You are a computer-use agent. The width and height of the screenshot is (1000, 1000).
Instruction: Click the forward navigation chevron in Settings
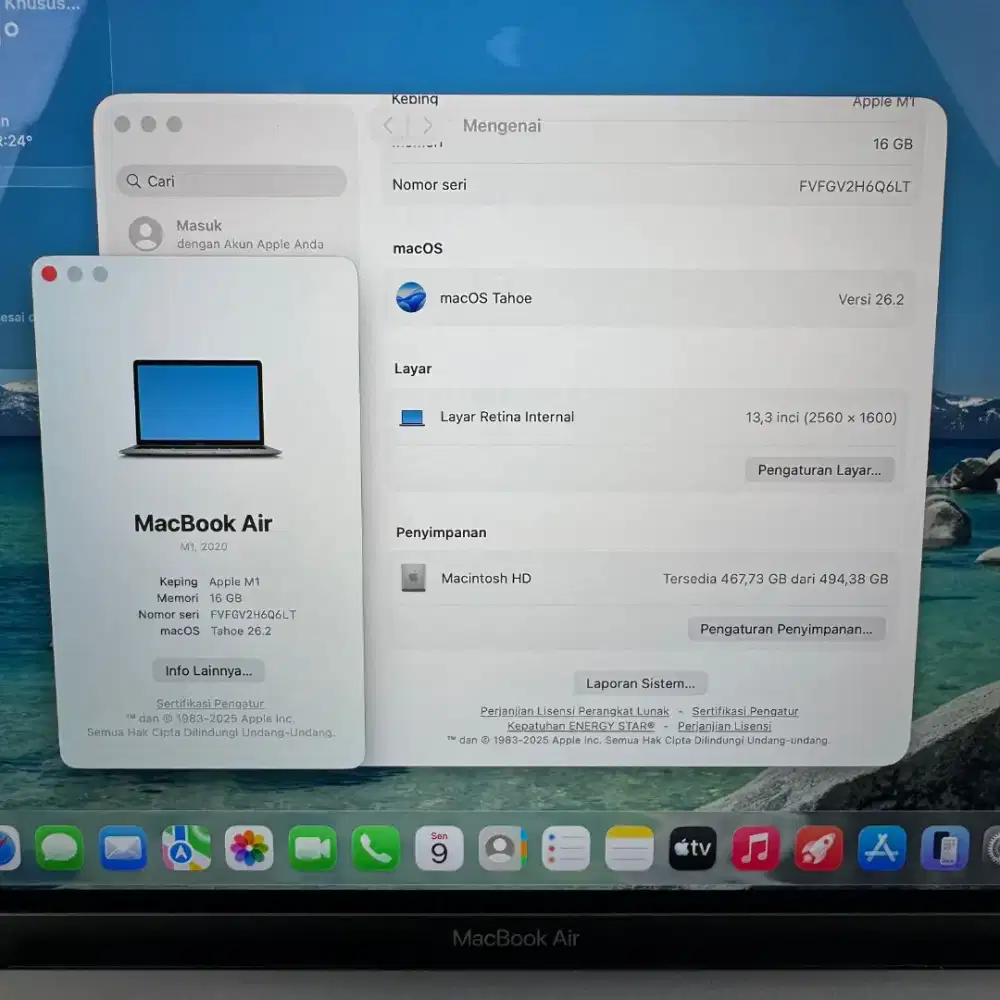point(427,125)
